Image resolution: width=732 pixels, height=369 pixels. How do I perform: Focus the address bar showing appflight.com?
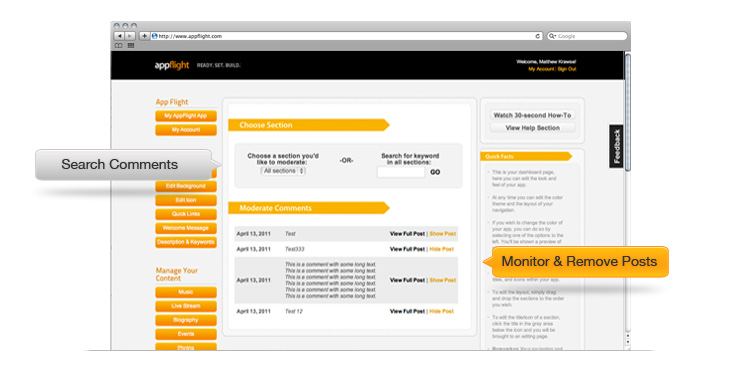(346, 36)
